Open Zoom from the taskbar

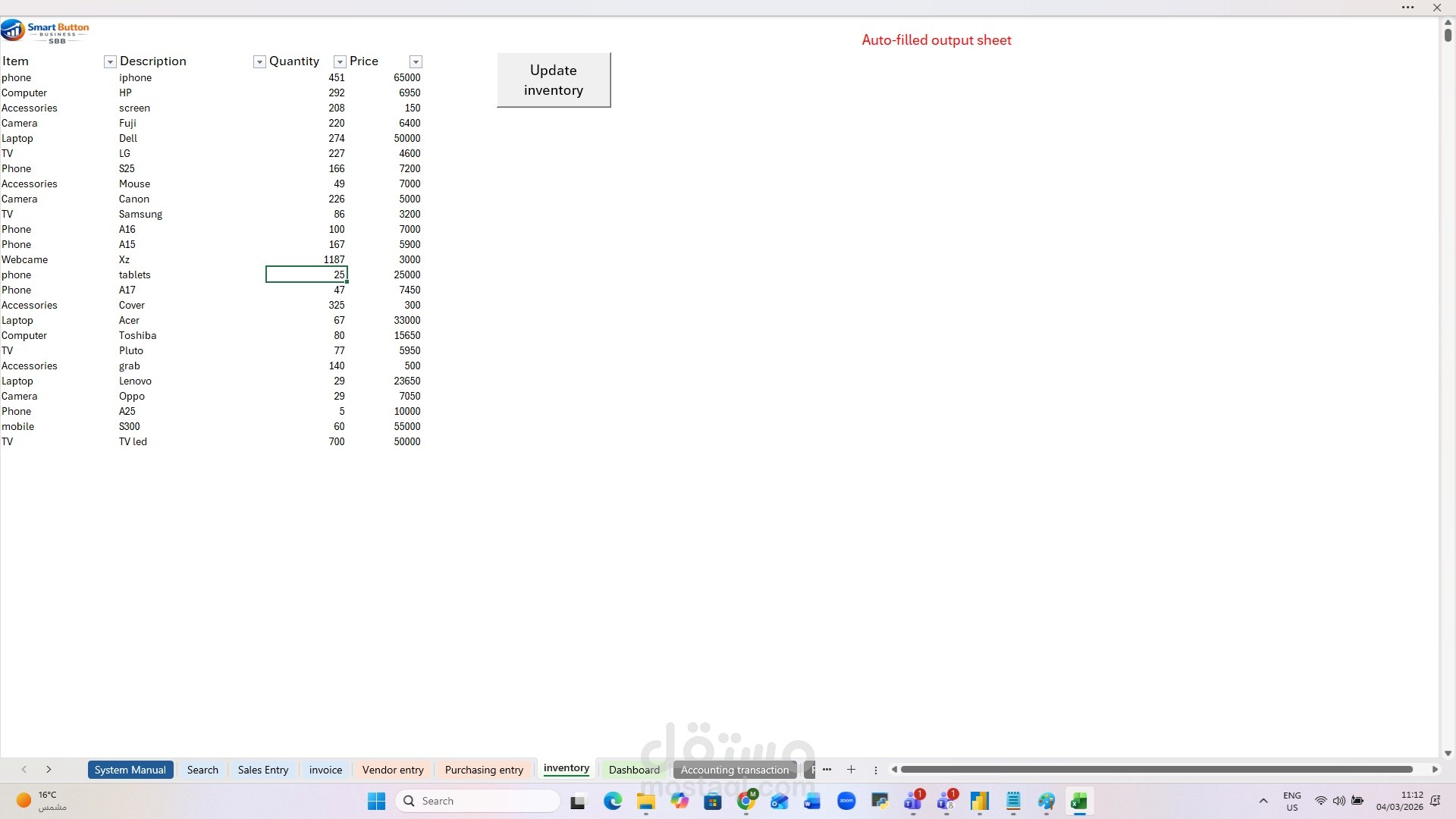click(x=846, y=801)
